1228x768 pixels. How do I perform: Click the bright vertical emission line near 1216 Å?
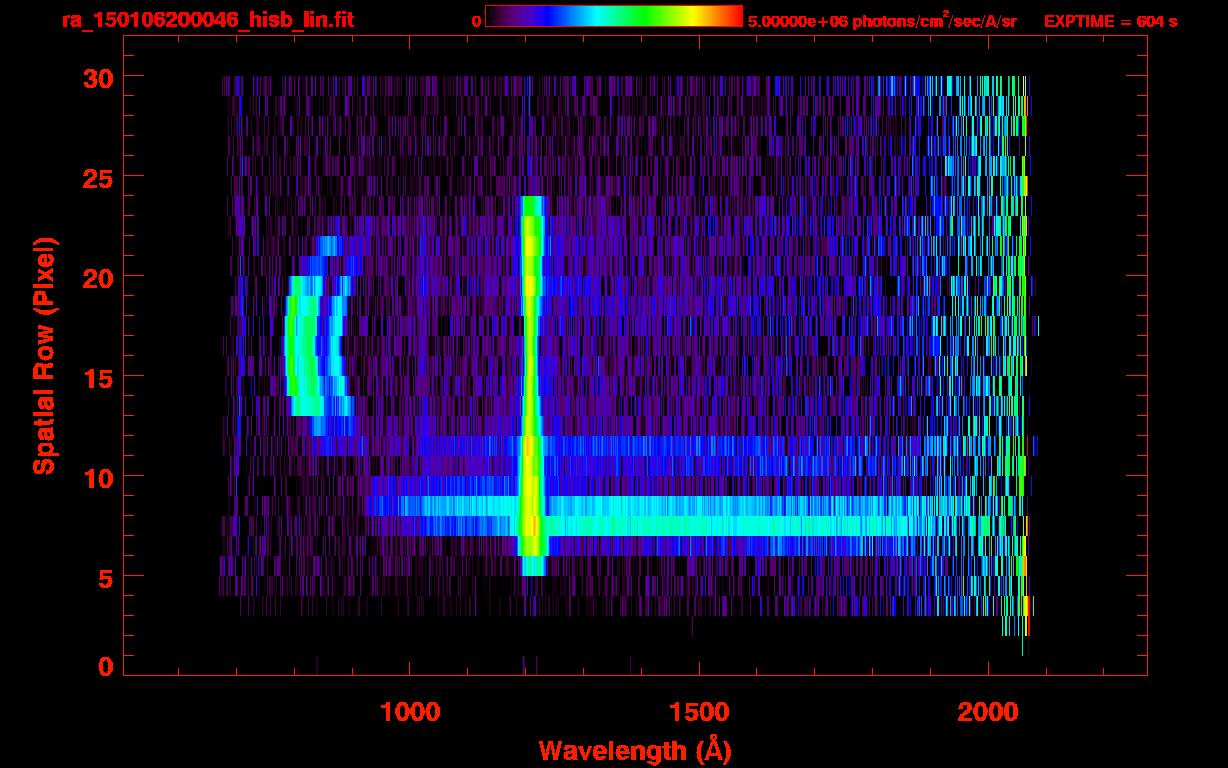pyautogui.click(x=532, y=385)
